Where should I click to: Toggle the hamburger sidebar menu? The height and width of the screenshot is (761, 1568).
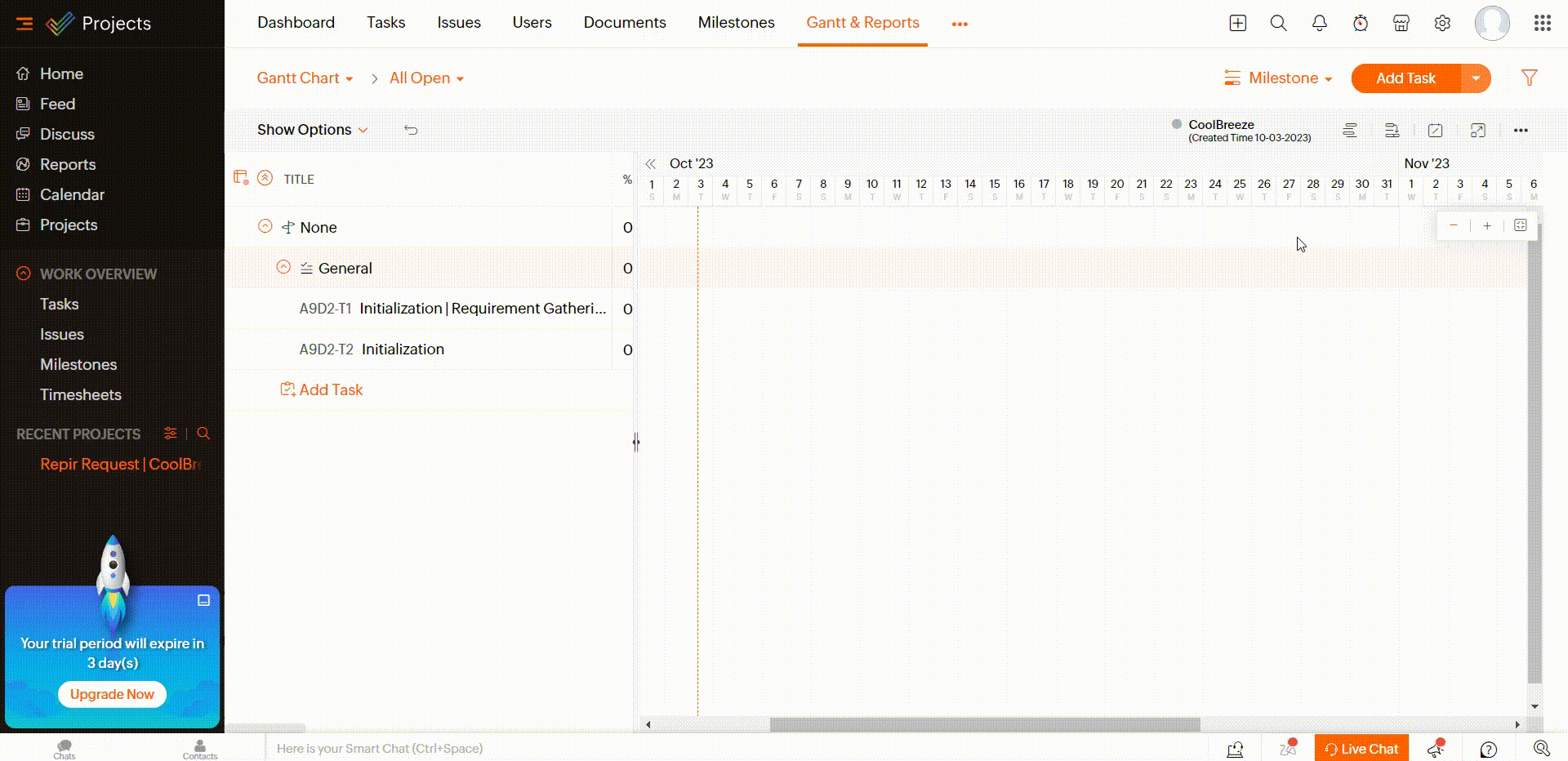[x=24, y=24]
